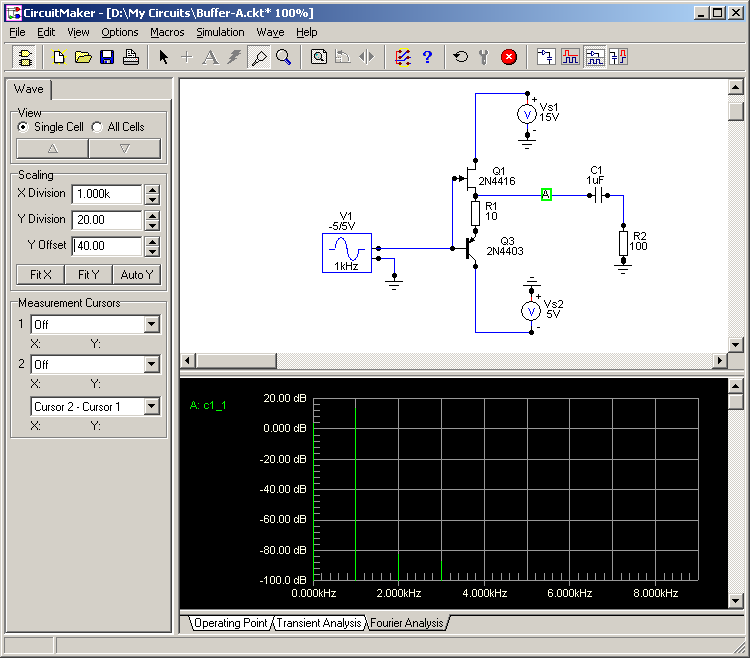
Task: Select the Zoom magnifier tool
Action: (x=283, y=57)
